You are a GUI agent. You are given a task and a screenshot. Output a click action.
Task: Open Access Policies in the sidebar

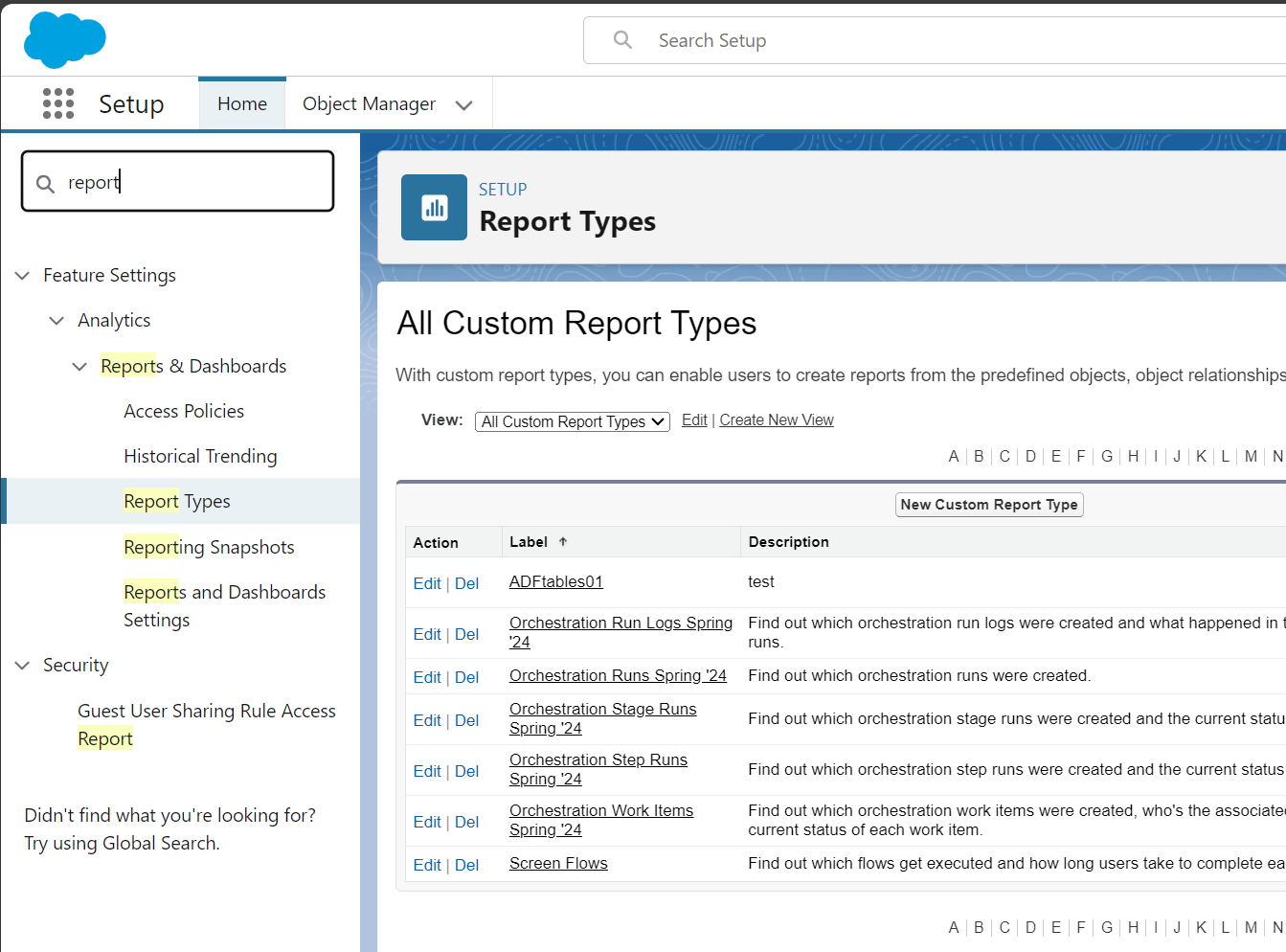pos(184,411)
